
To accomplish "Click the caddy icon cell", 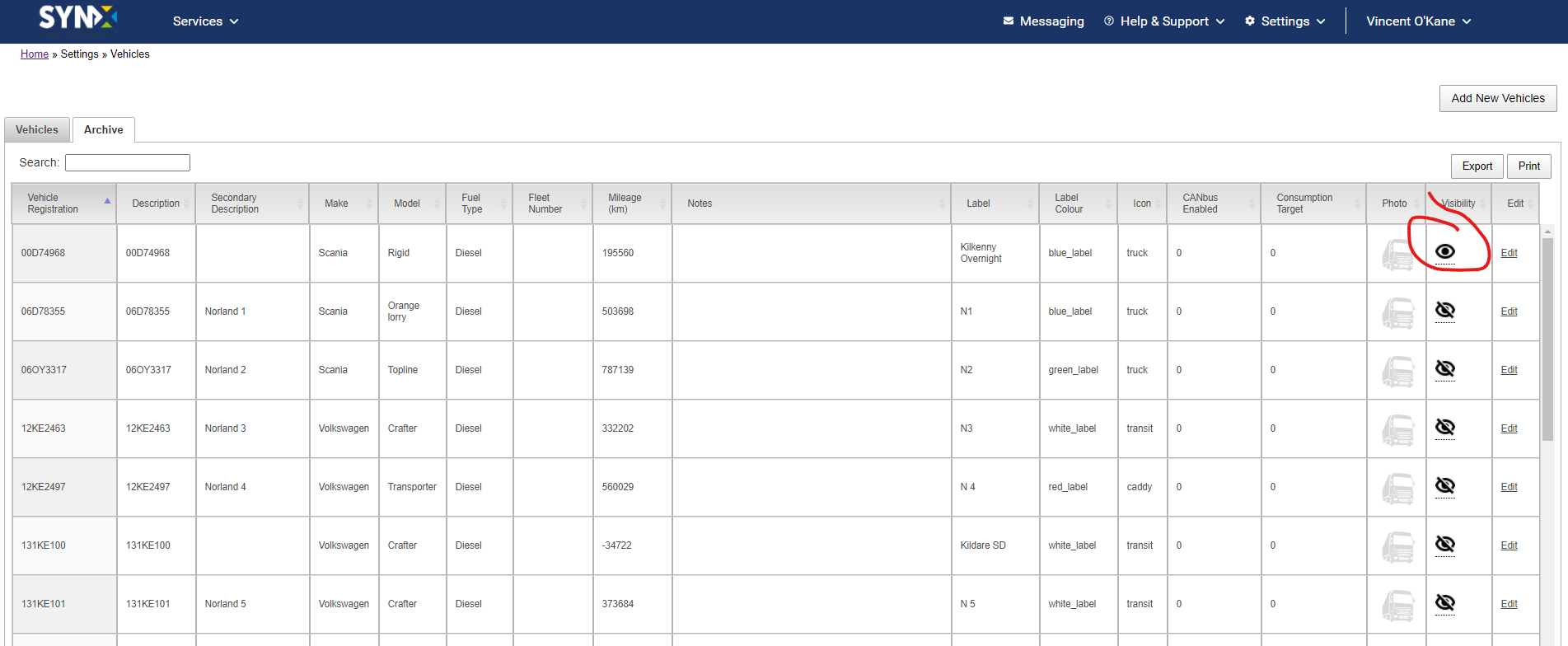I will (1142, 487).
